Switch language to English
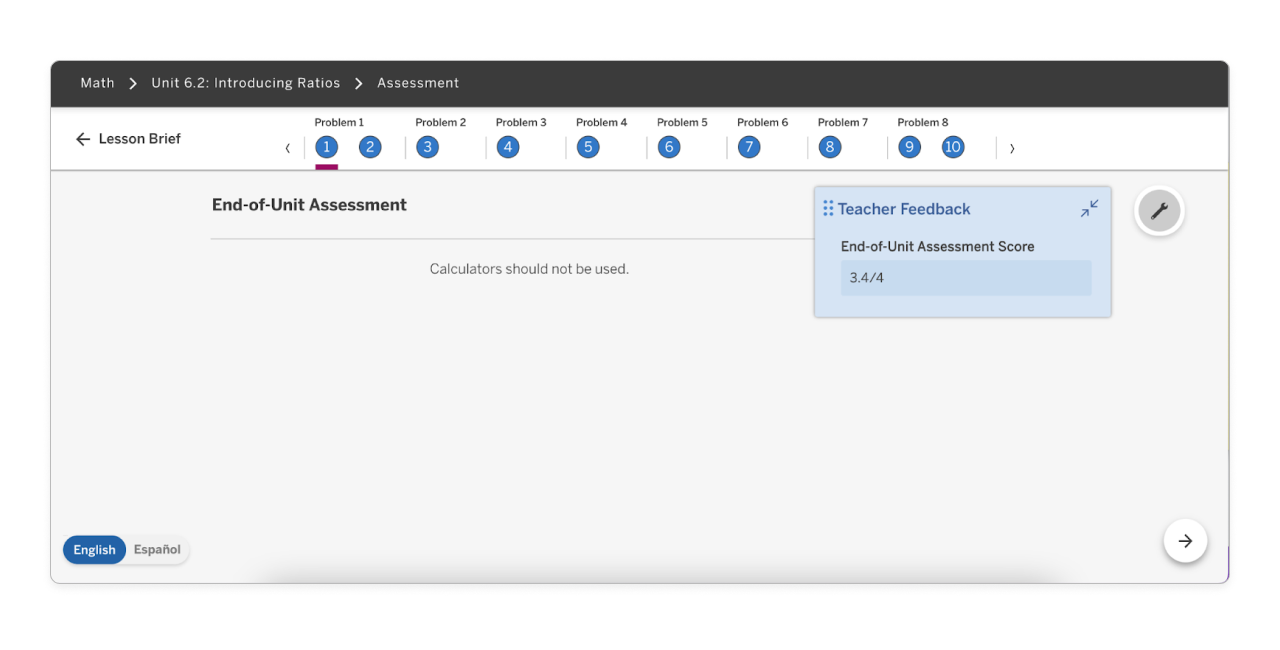 tap(94, 550)
